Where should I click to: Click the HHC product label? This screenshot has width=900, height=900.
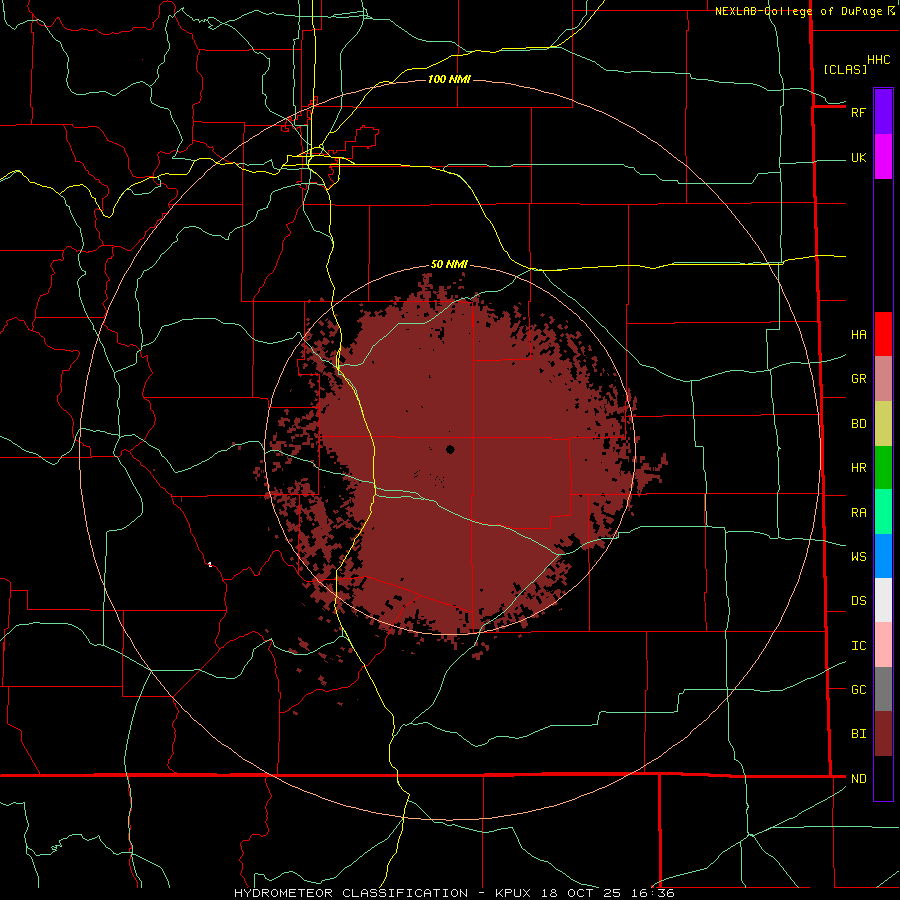tap(878, 60)
